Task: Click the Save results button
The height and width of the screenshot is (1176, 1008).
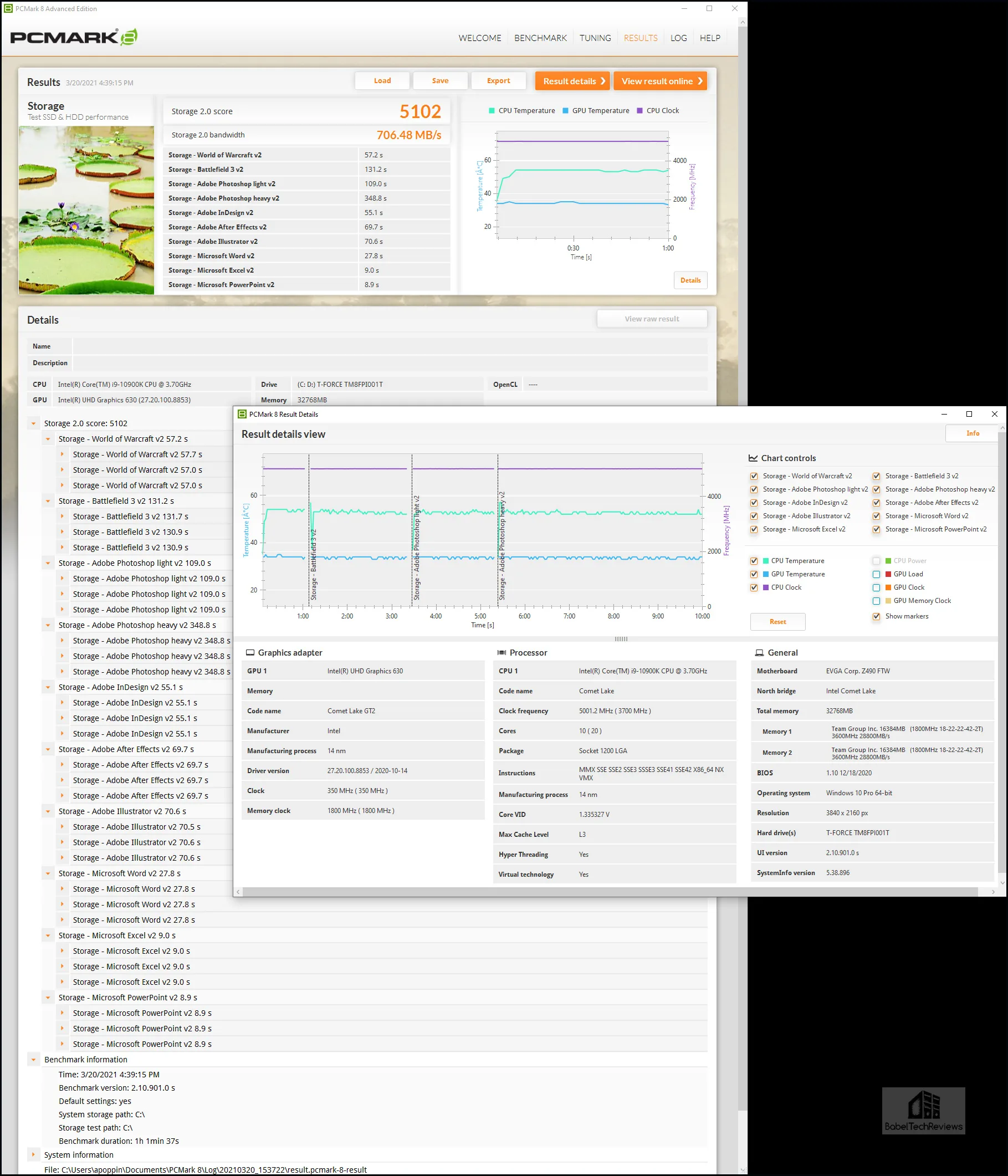Action: click(440, 80)
